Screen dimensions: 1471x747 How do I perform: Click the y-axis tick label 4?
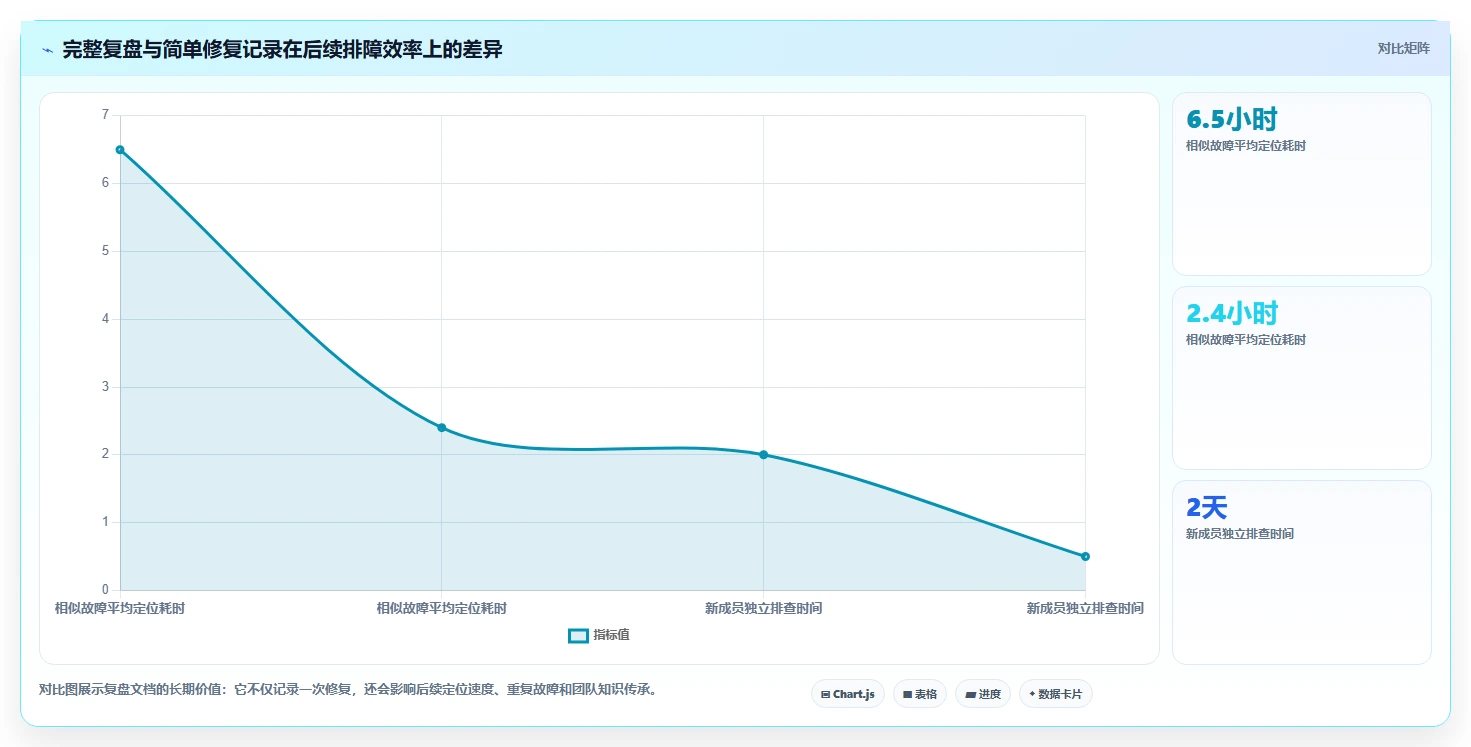pos(105,319)
